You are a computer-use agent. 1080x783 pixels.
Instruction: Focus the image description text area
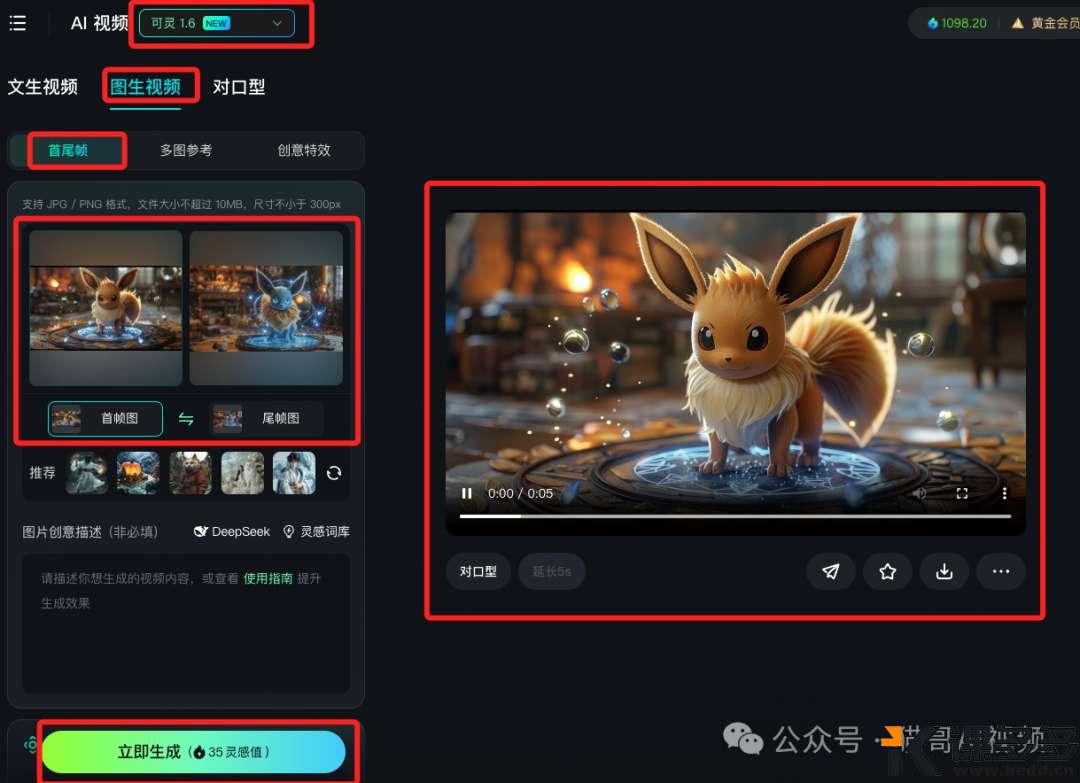[186, 623]
